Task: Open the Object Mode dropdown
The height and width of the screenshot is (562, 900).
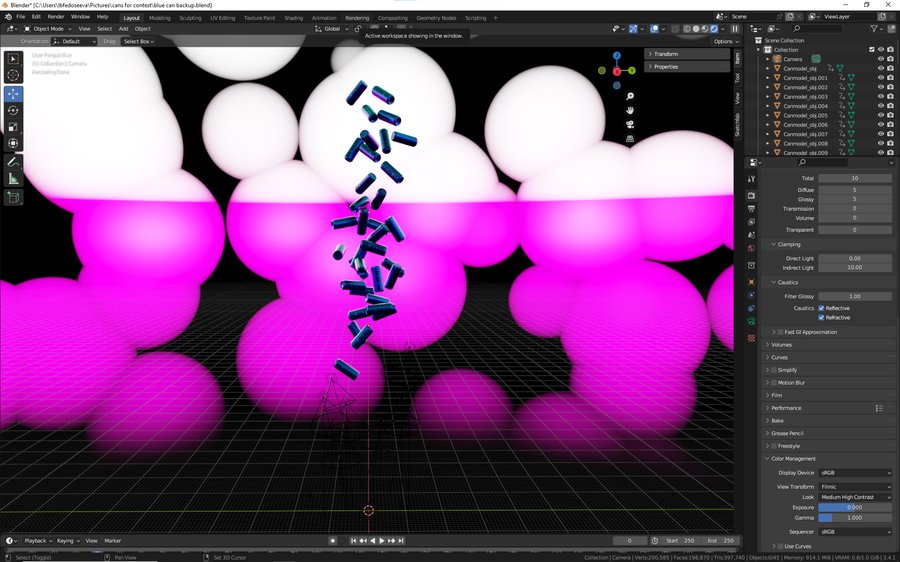Action: click(50, 29)
